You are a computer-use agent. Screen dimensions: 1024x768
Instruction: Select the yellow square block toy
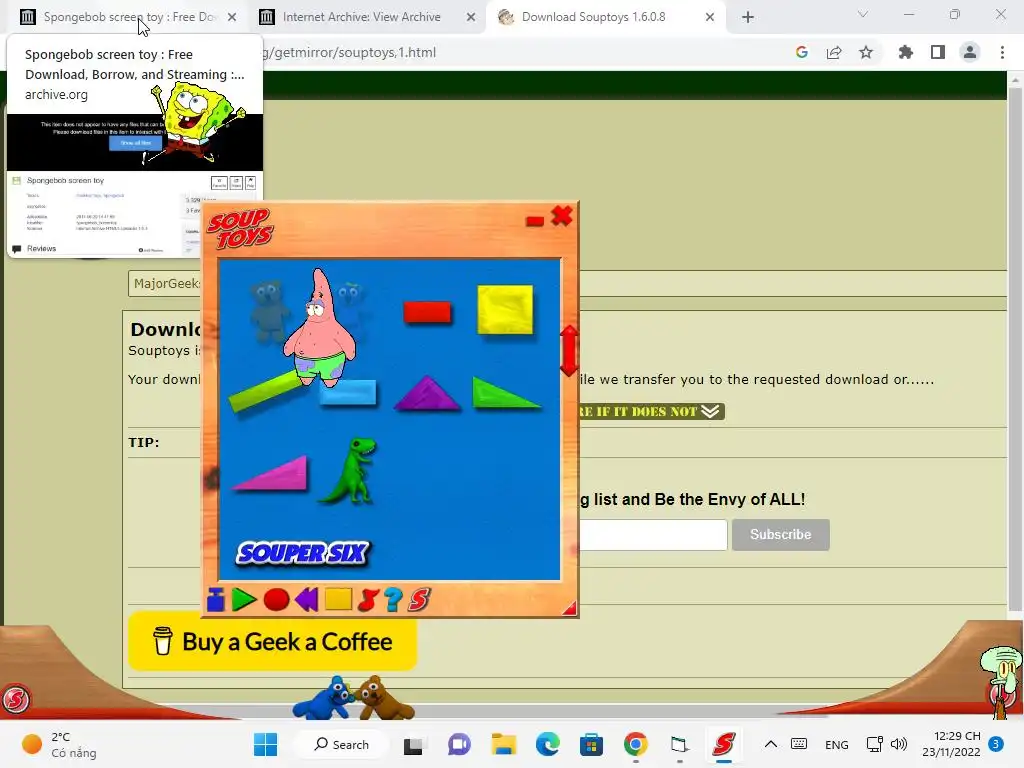[505, 310]
